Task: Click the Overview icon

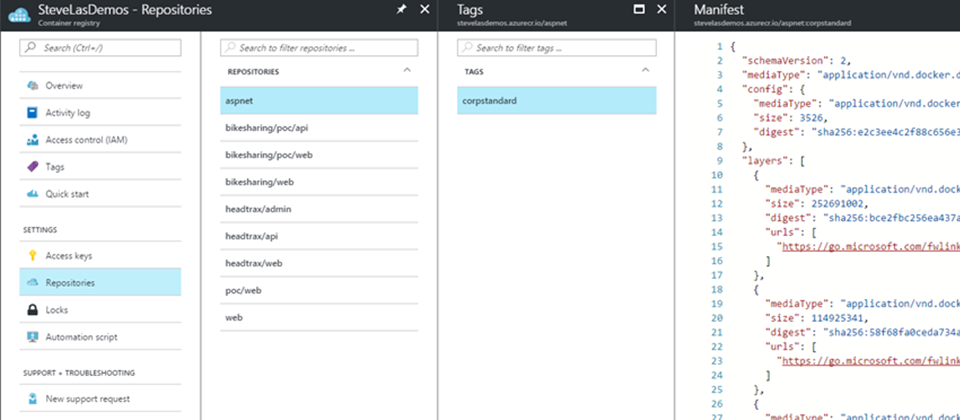Action: click(x=32, y=86)
